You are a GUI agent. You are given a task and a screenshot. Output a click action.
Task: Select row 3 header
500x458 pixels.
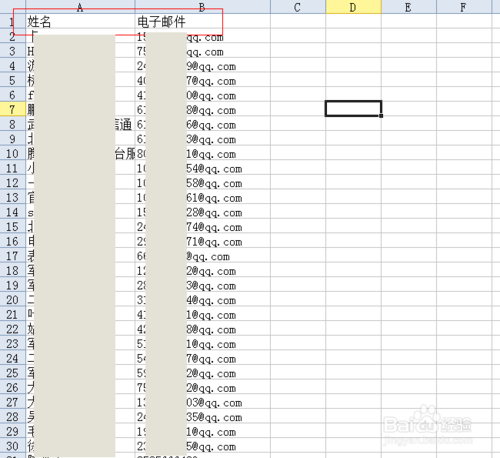13,51
